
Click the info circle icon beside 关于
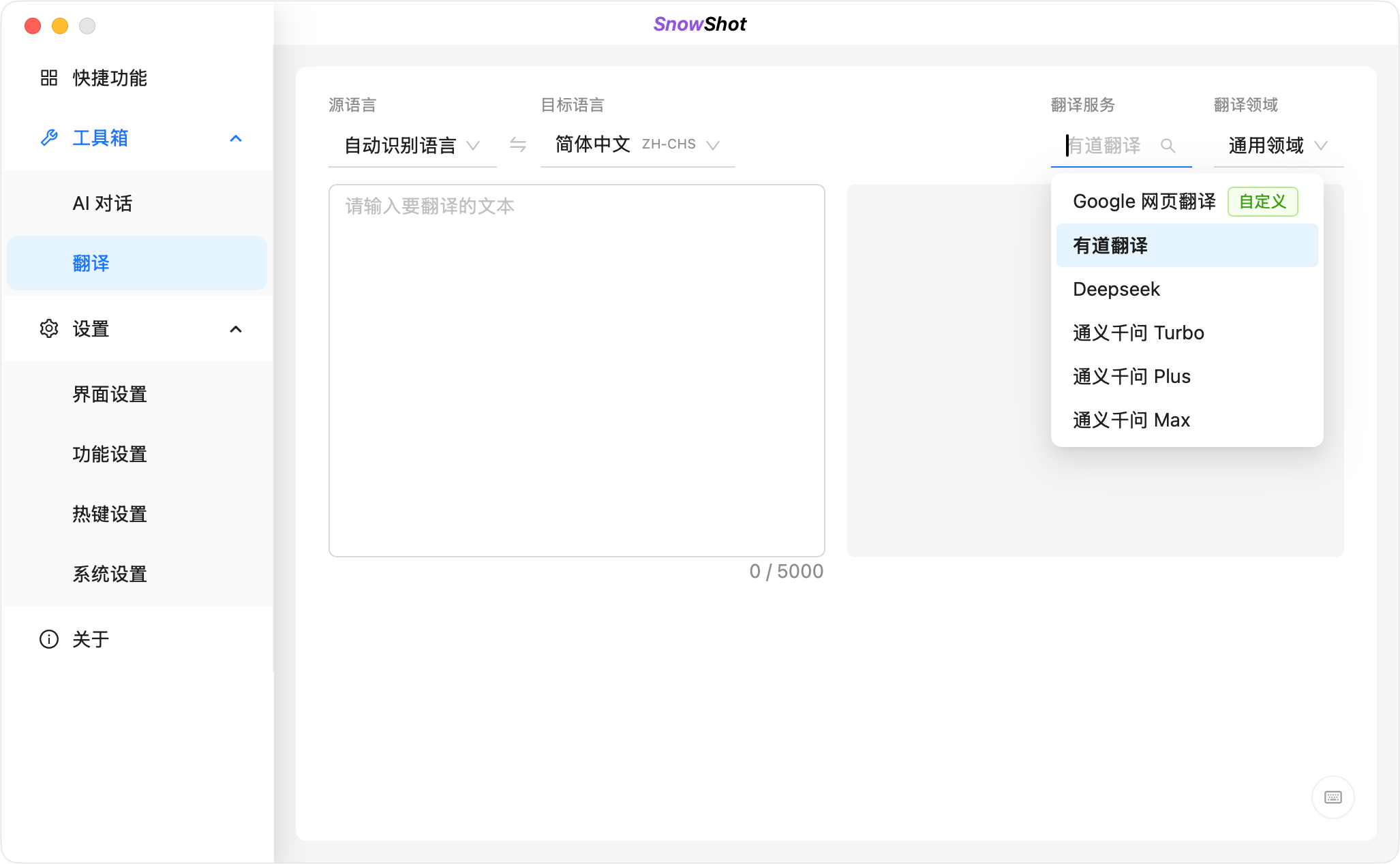49,639
